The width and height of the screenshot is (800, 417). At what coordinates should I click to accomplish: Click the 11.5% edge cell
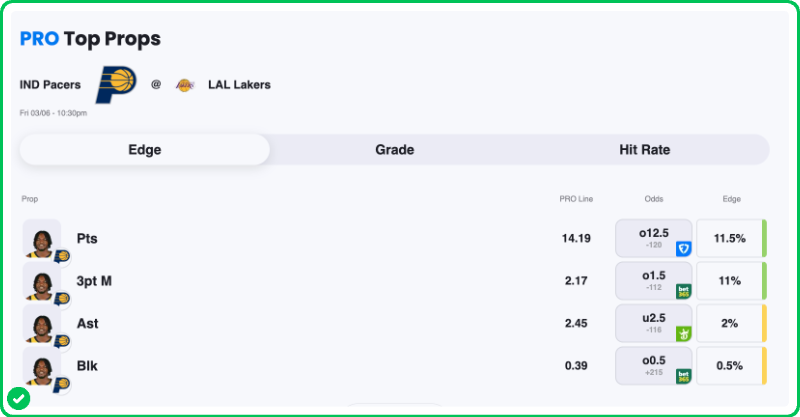point(729,239)
